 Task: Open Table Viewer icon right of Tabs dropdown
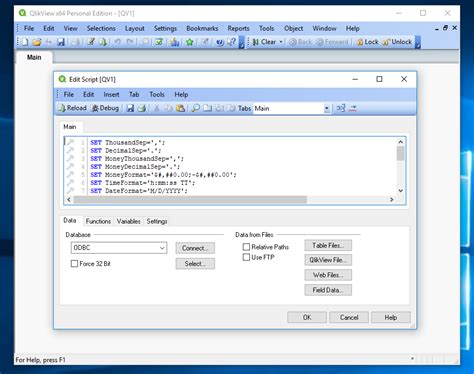click(x=340, y=108)
